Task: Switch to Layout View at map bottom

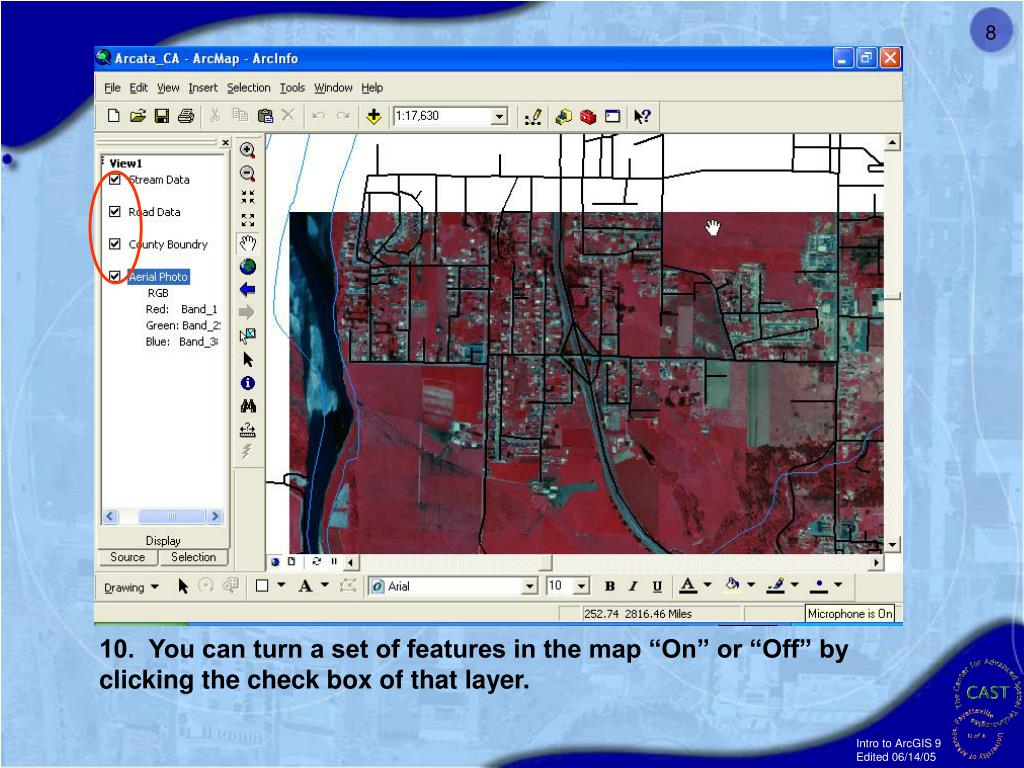Action: point(291,562)
